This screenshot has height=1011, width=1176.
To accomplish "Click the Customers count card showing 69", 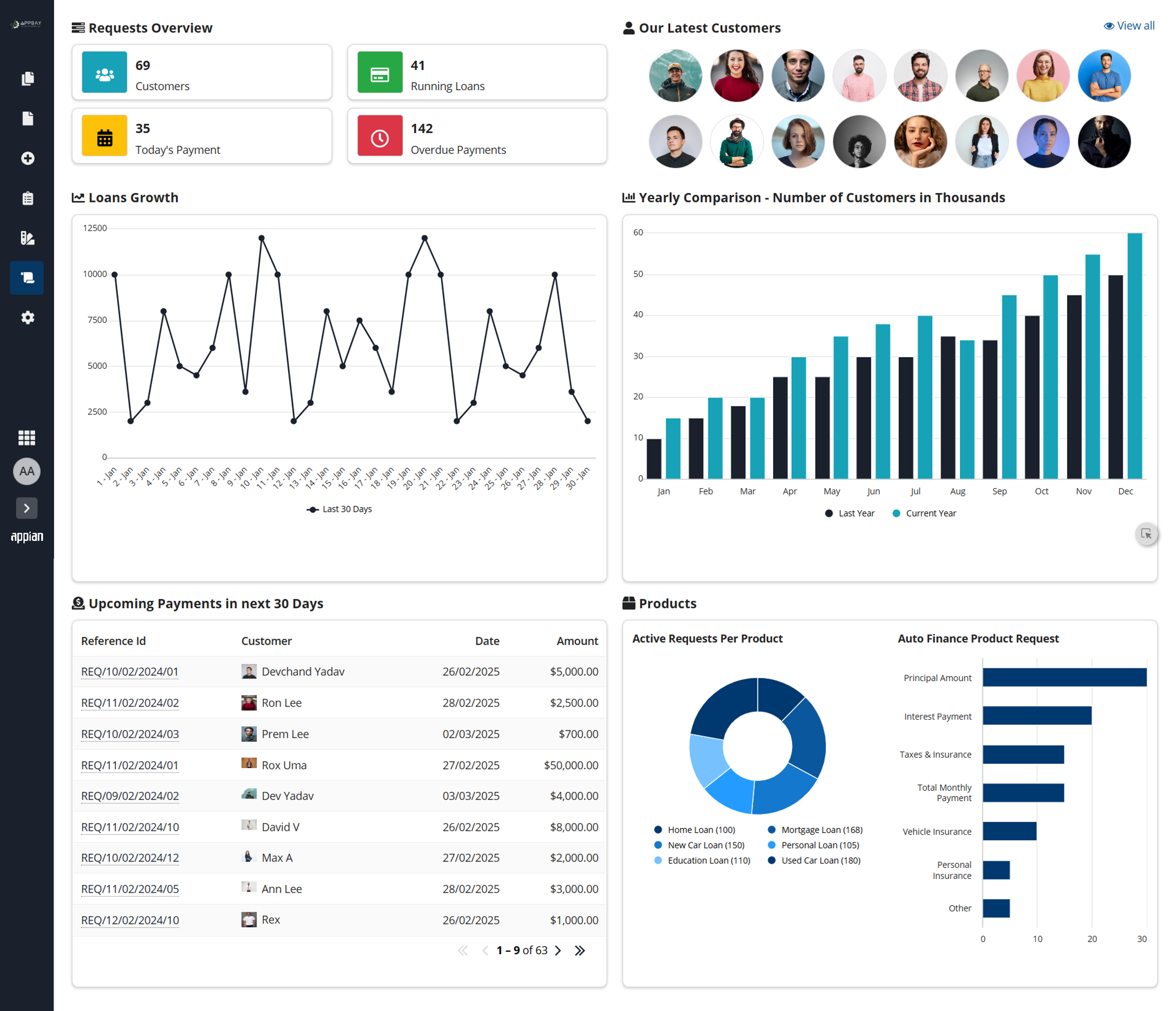I will point(202,72).
